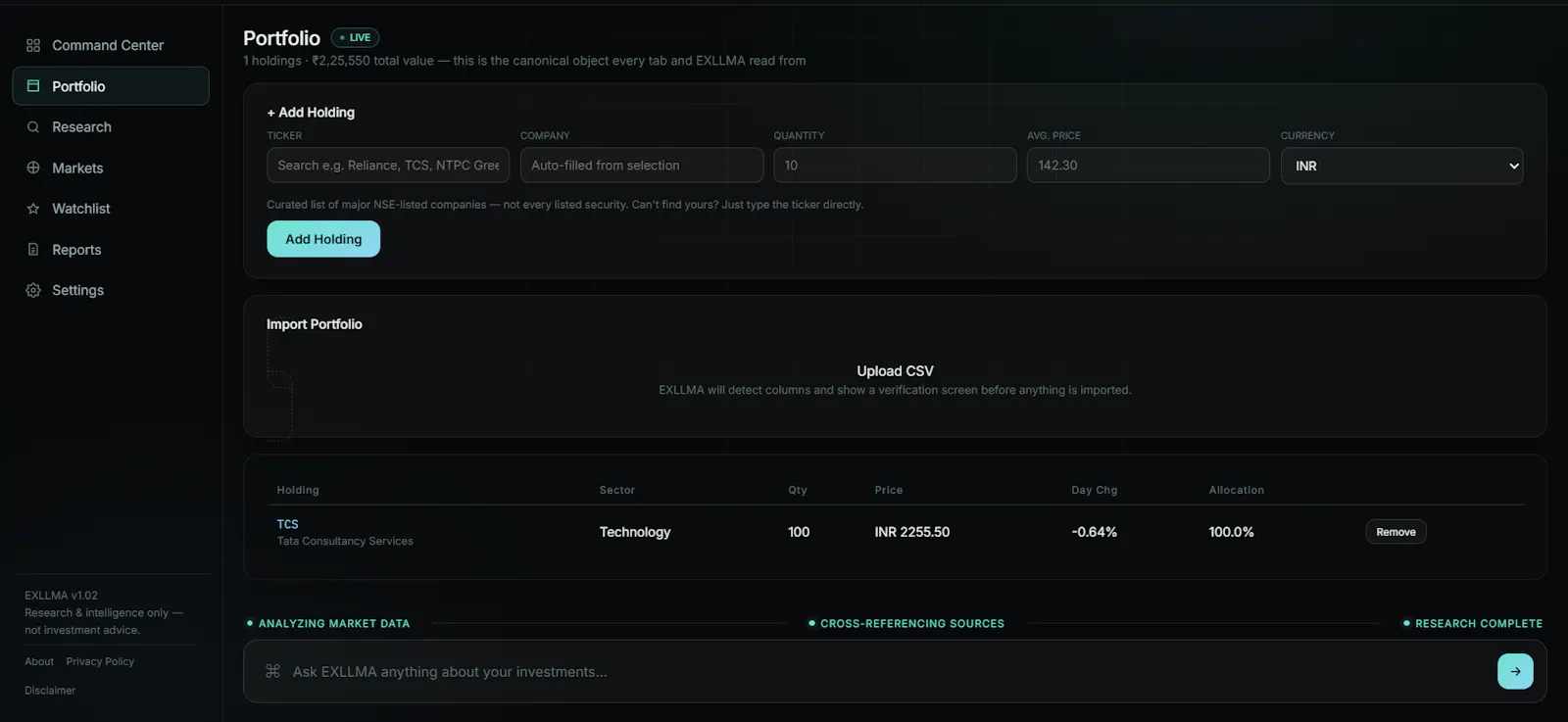Click the Reports document icon
This screenshot has width=1568, height=722.
tap(33, 250)
